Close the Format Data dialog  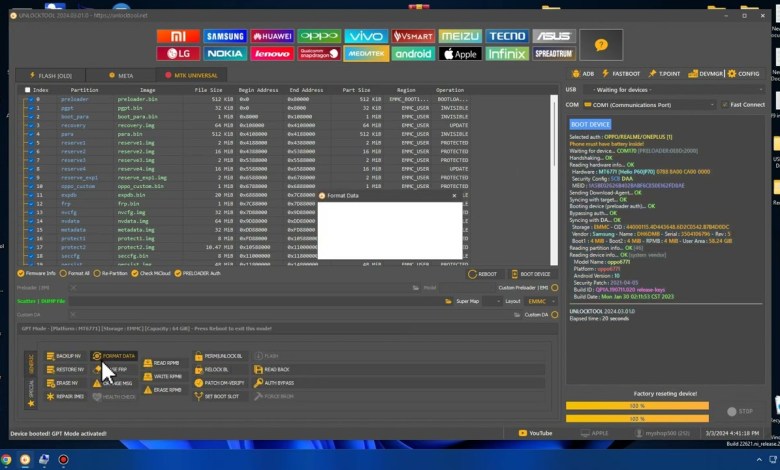point(454,196)
